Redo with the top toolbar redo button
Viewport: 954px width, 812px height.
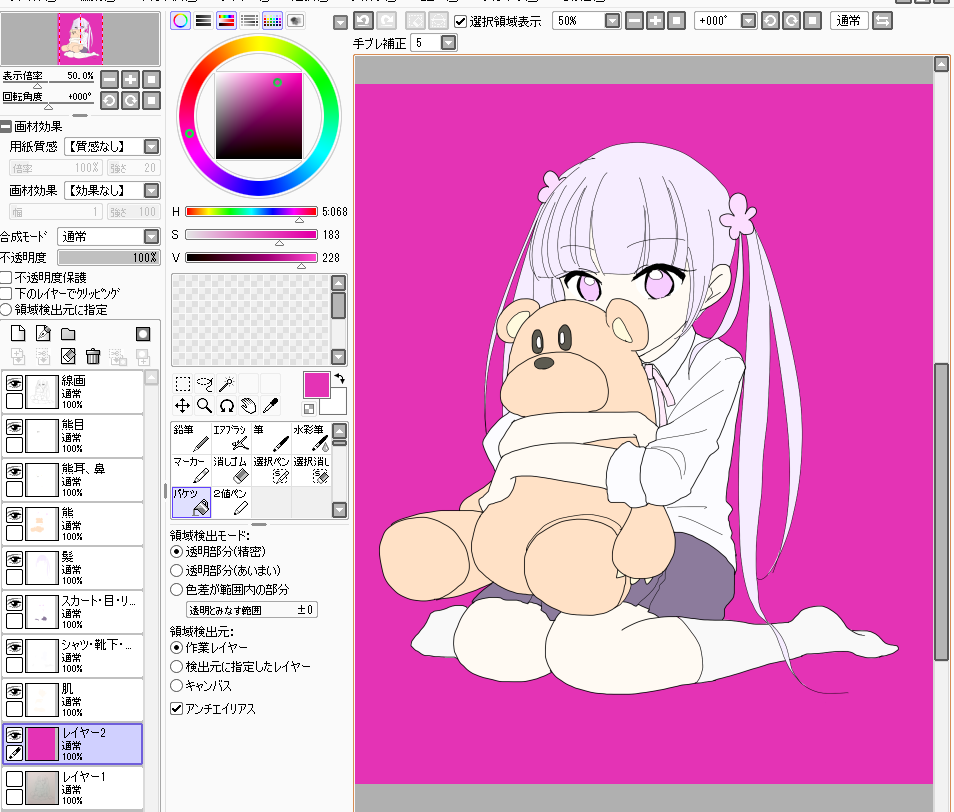click(386, 21)
